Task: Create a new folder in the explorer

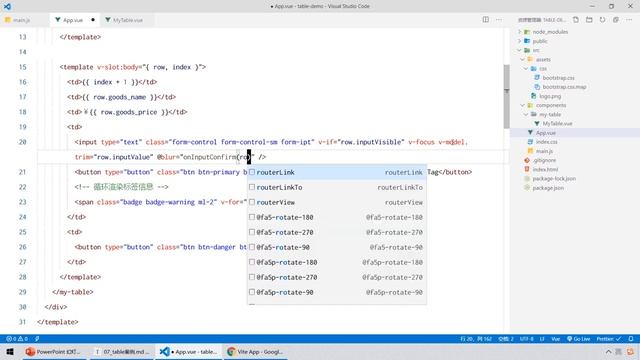Action: tap(589, 20)
